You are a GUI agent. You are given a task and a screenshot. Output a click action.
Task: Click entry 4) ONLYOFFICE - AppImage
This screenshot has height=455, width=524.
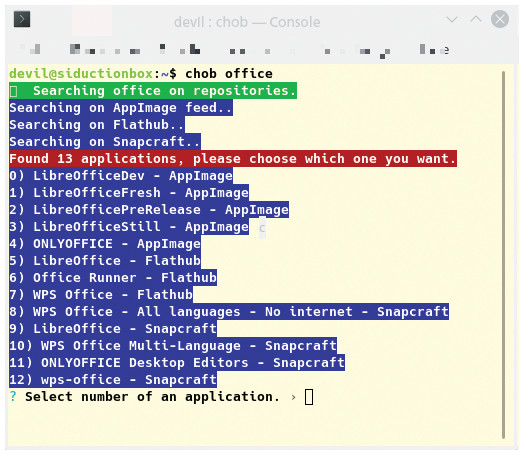[105, 244]
